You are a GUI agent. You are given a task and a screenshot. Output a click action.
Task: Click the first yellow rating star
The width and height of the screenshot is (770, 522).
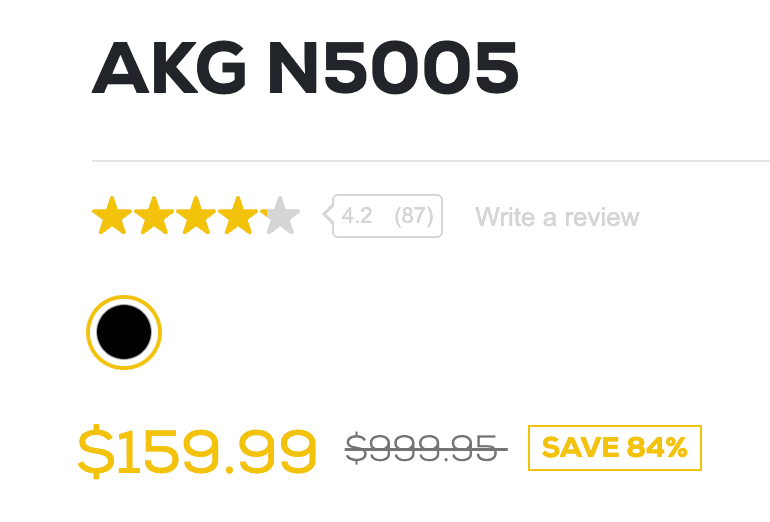(x=112, y=216)
